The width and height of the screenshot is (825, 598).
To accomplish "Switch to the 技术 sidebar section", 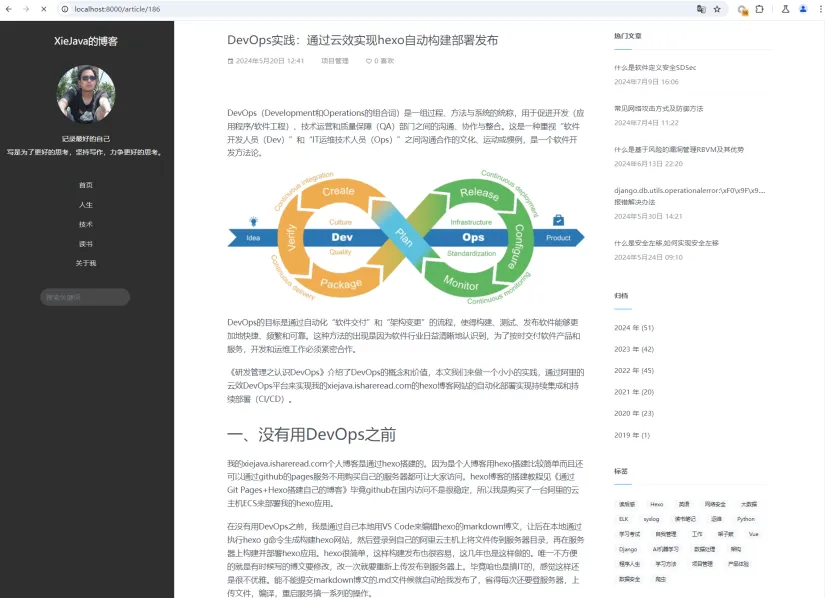I will click(x=87, y=225).
